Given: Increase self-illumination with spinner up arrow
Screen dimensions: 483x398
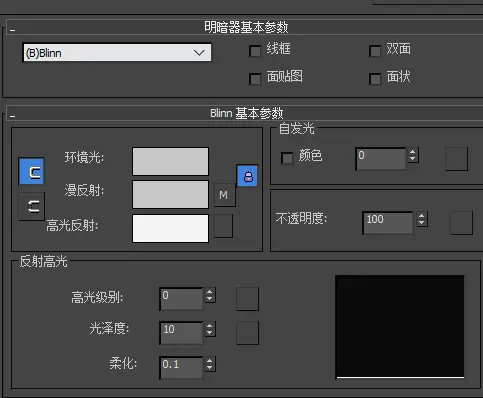Looking at the screenshot, I should pos(413,152).
